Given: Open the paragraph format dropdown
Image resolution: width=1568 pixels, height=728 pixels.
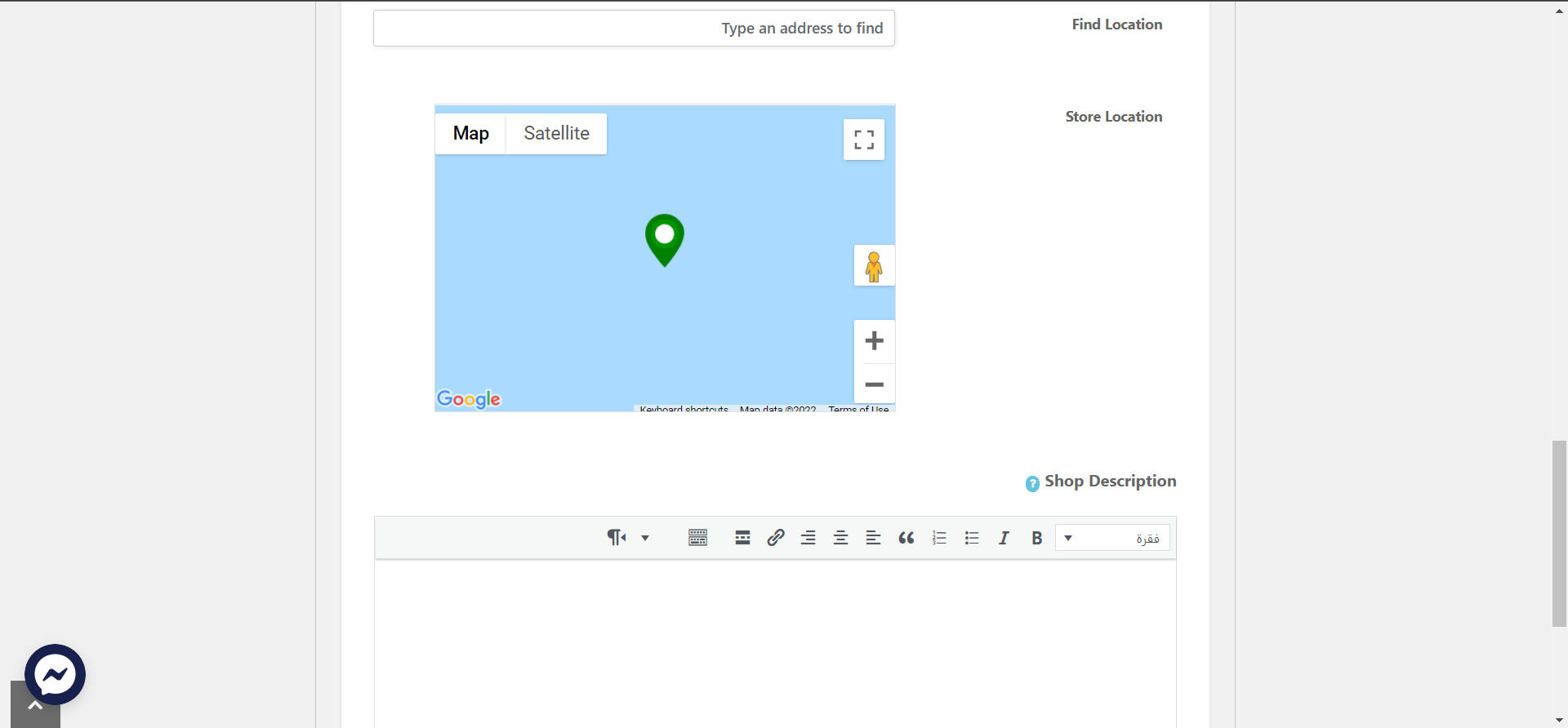Looking at the screenshot, I should point(1112,538).
